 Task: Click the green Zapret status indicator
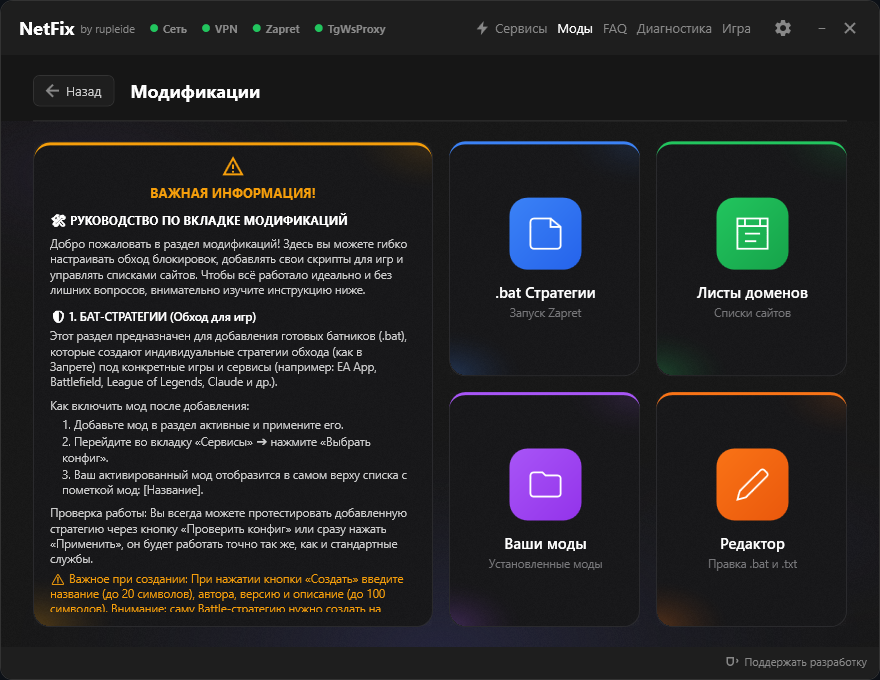[256, 28]
